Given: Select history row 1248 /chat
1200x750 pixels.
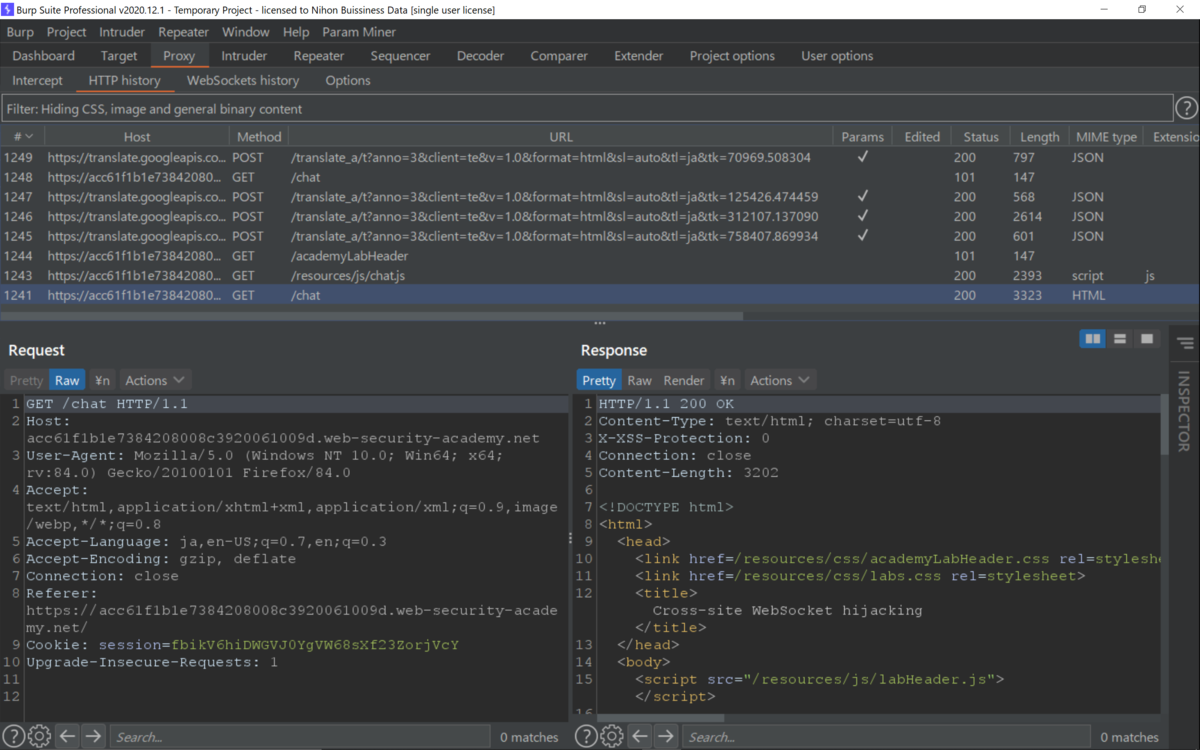Looking at the screenshot, I should pos(600,177).
